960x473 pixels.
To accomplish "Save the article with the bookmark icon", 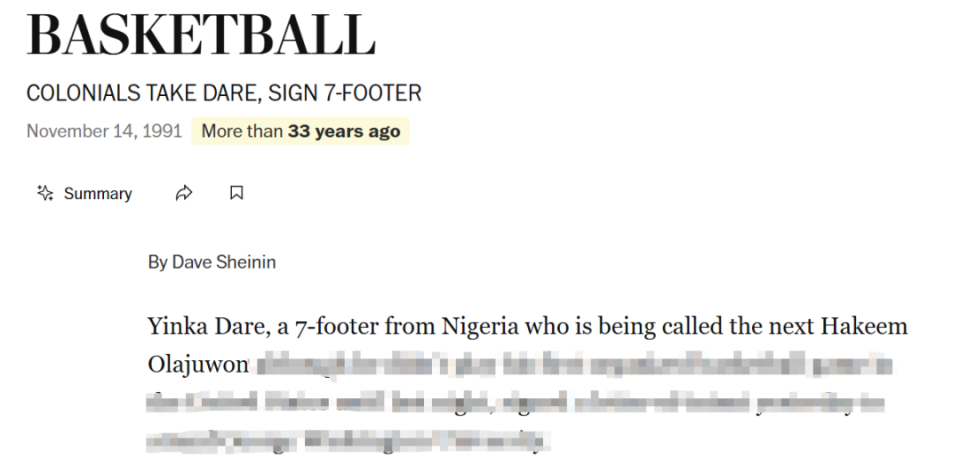I will 236,193.
